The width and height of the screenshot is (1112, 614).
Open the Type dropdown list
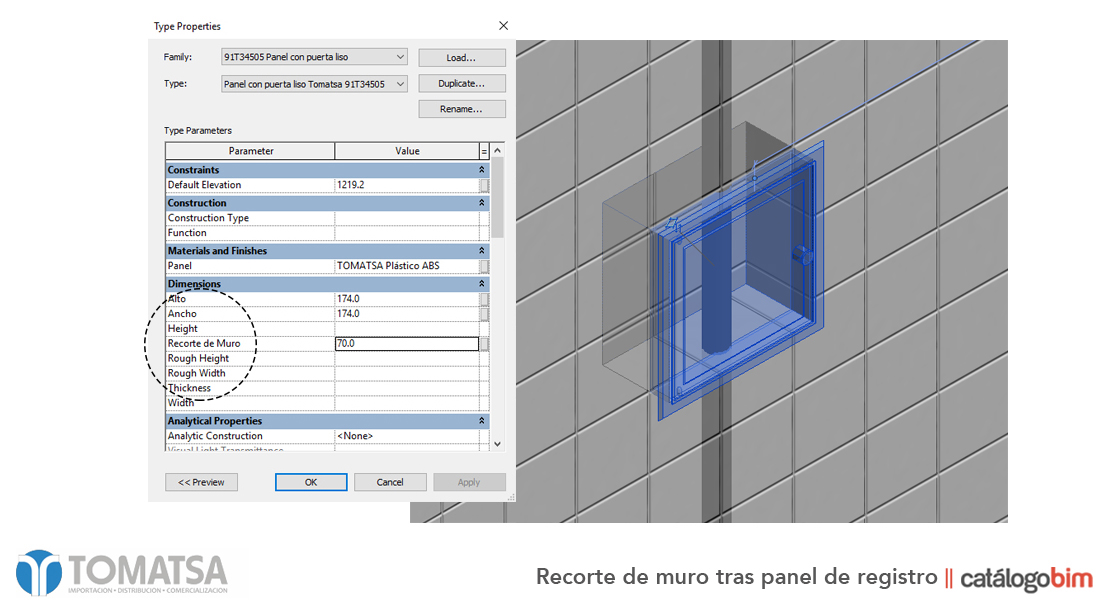399,83
